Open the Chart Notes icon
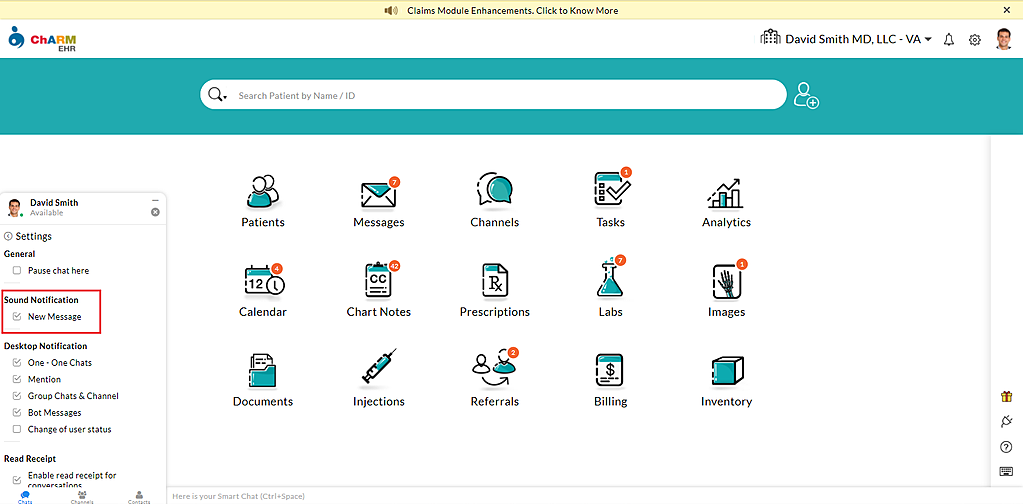 point(378,280)
